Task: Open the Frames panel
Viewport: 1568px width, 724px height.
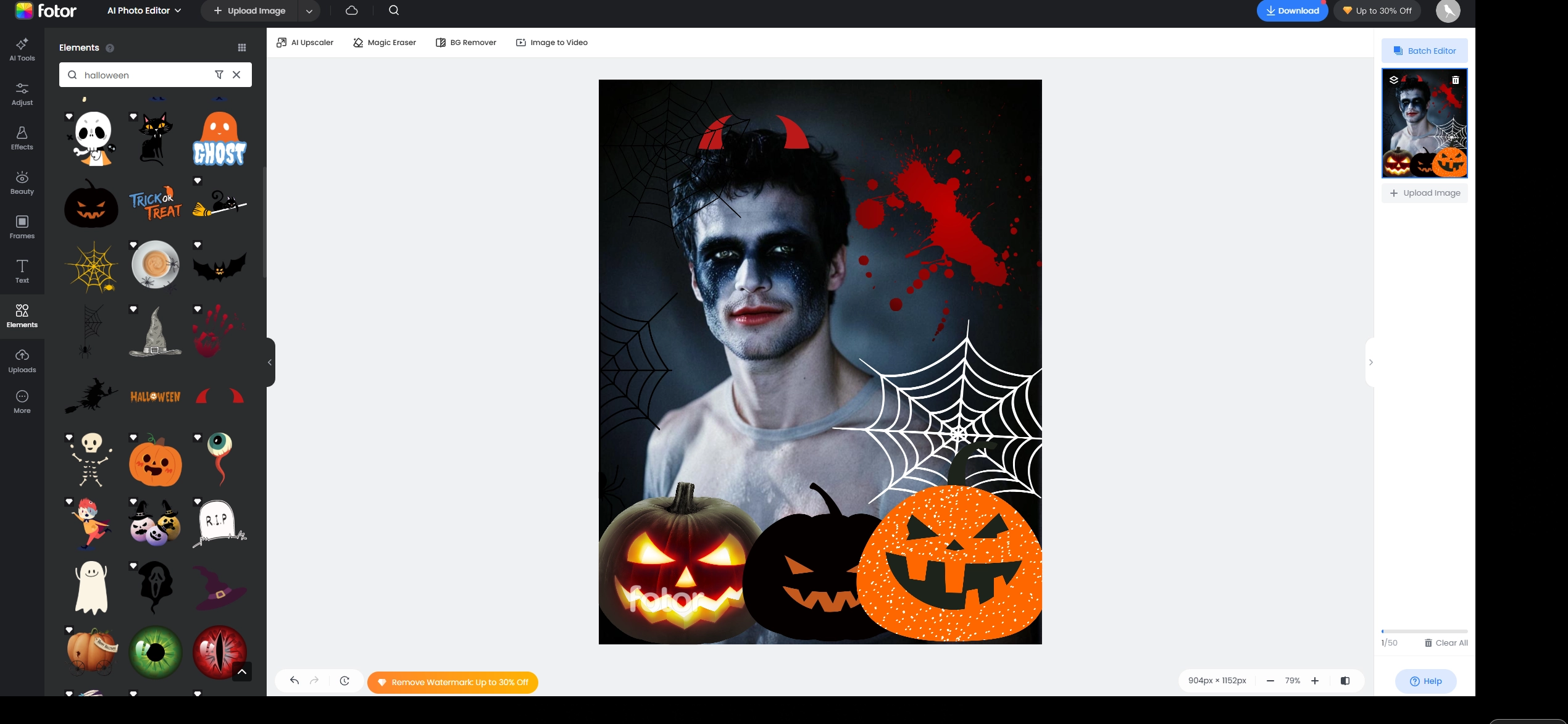Action: click(22, 227)
